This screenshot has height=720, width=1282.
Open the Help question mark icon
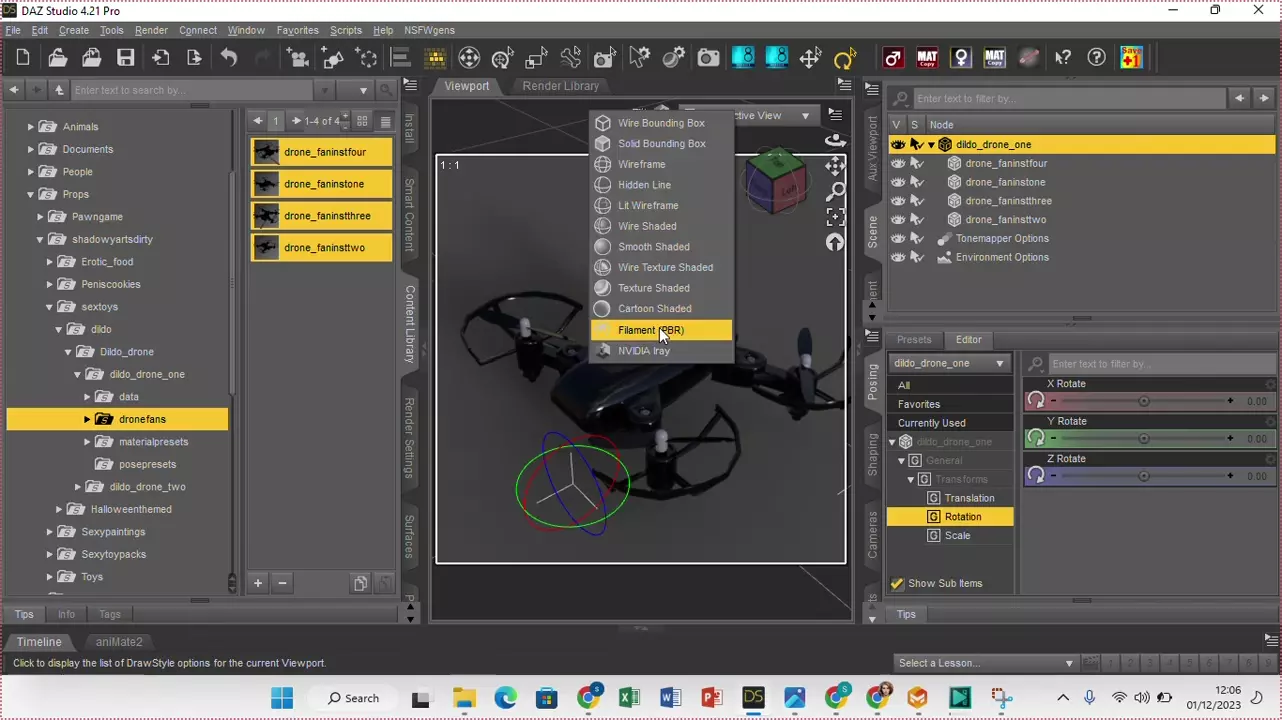[1097, 58]
